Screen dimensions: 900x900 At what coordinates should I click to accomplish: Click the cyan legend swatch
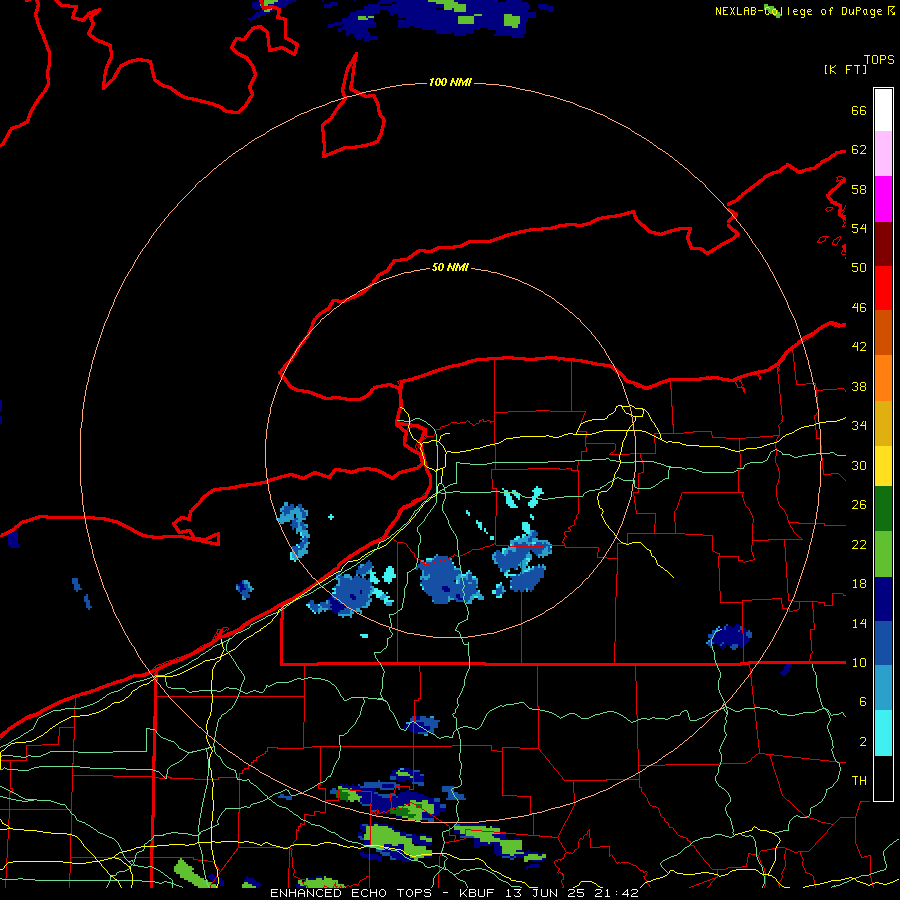[883, 733]
